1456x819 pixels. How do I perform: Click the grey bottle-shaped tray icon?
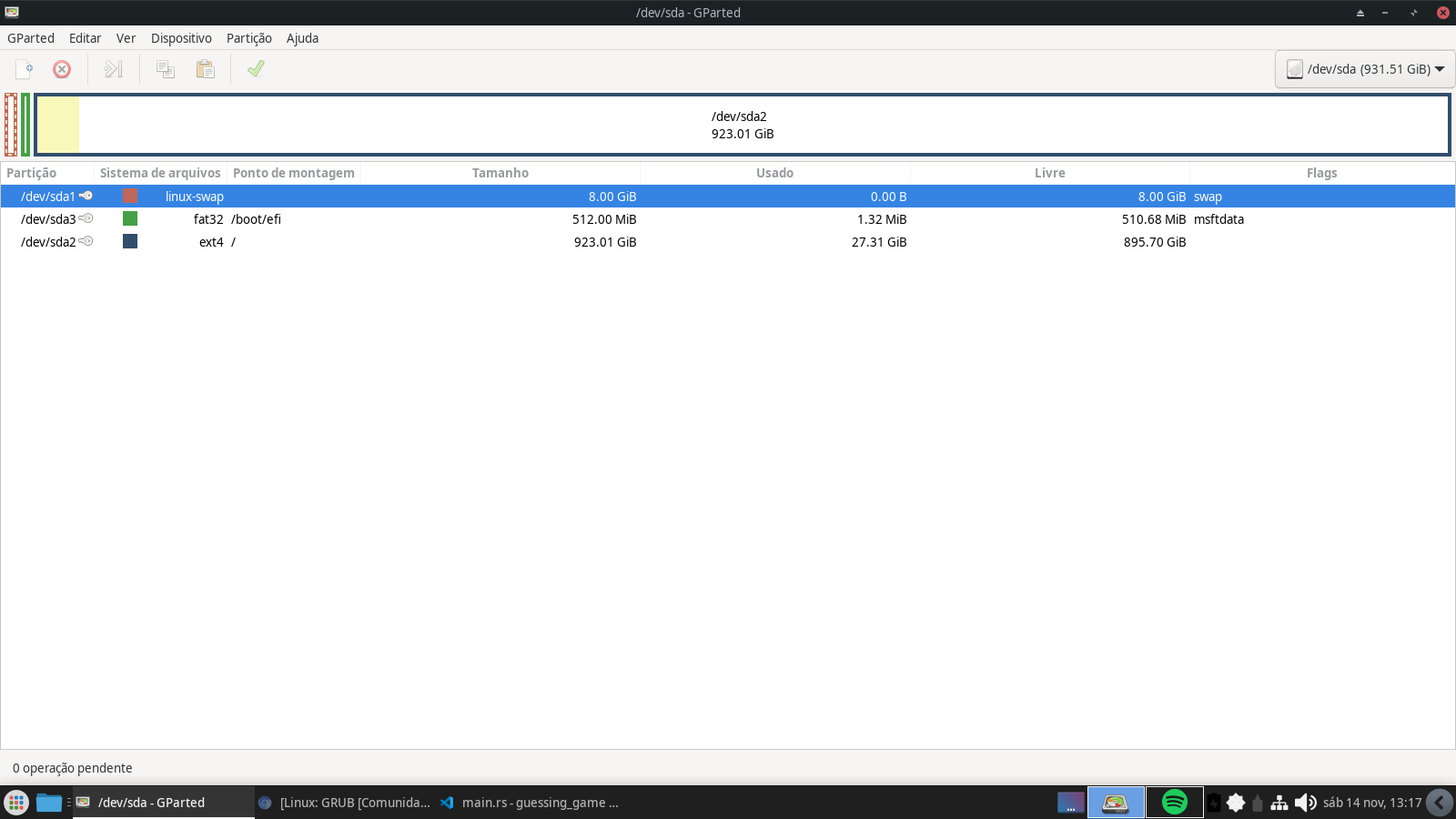(x=1258, y=803)
